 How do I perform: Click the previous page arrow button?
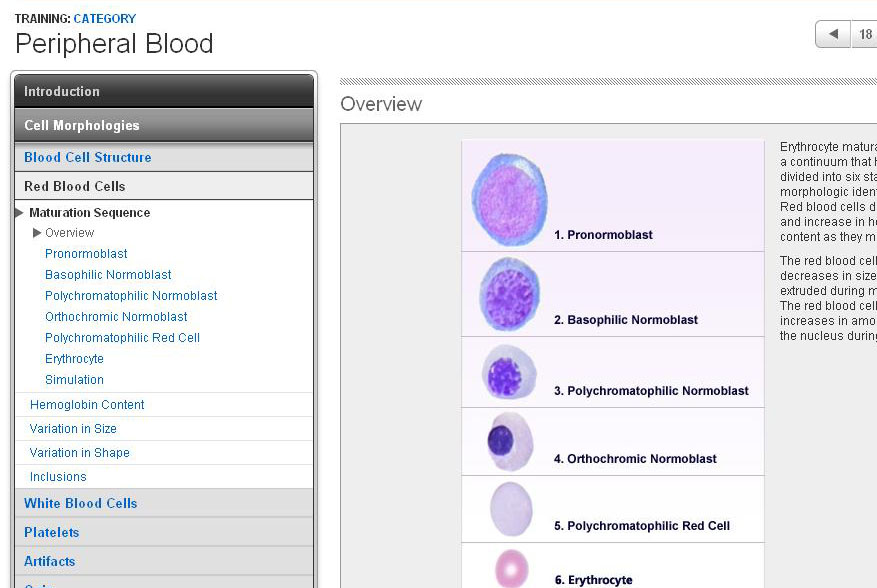coord(833,35)
